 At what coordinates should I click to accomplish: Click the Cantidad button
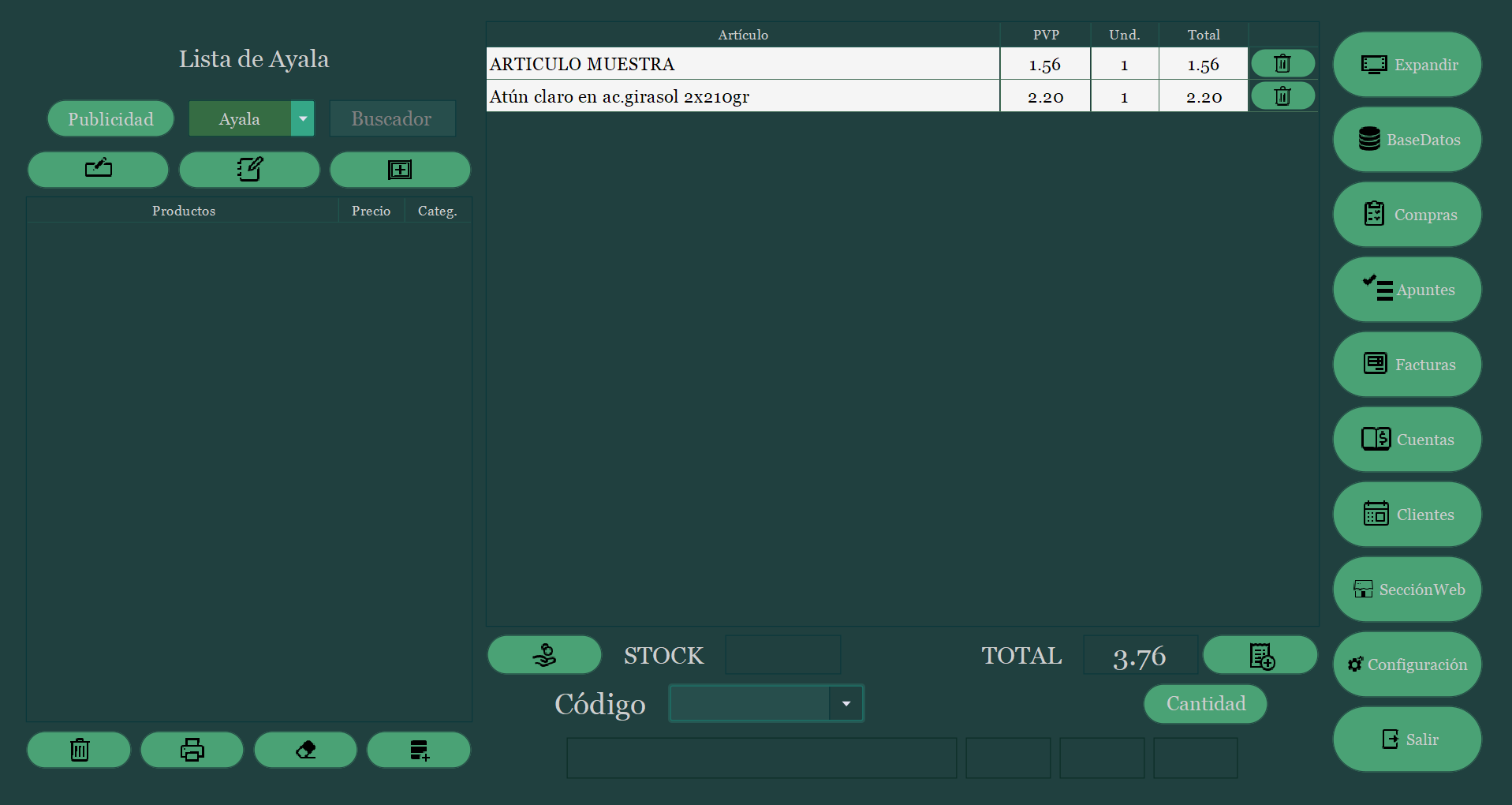pyautogui.click(x=1206, y=703)
